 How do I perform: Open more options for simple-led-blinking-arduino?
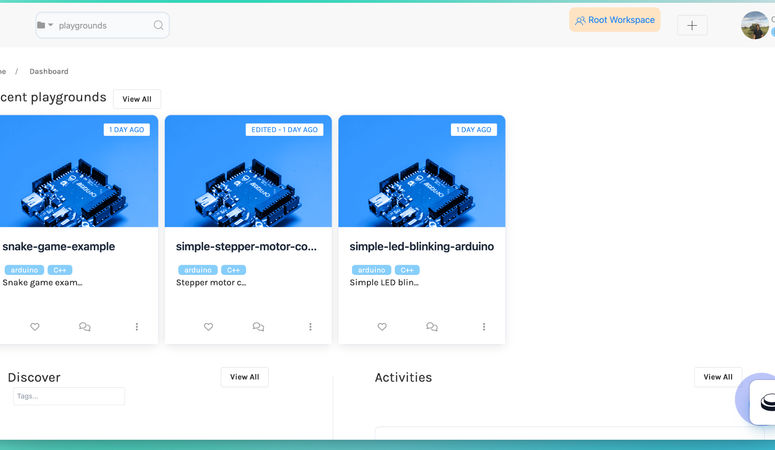[x=484, y=326]
